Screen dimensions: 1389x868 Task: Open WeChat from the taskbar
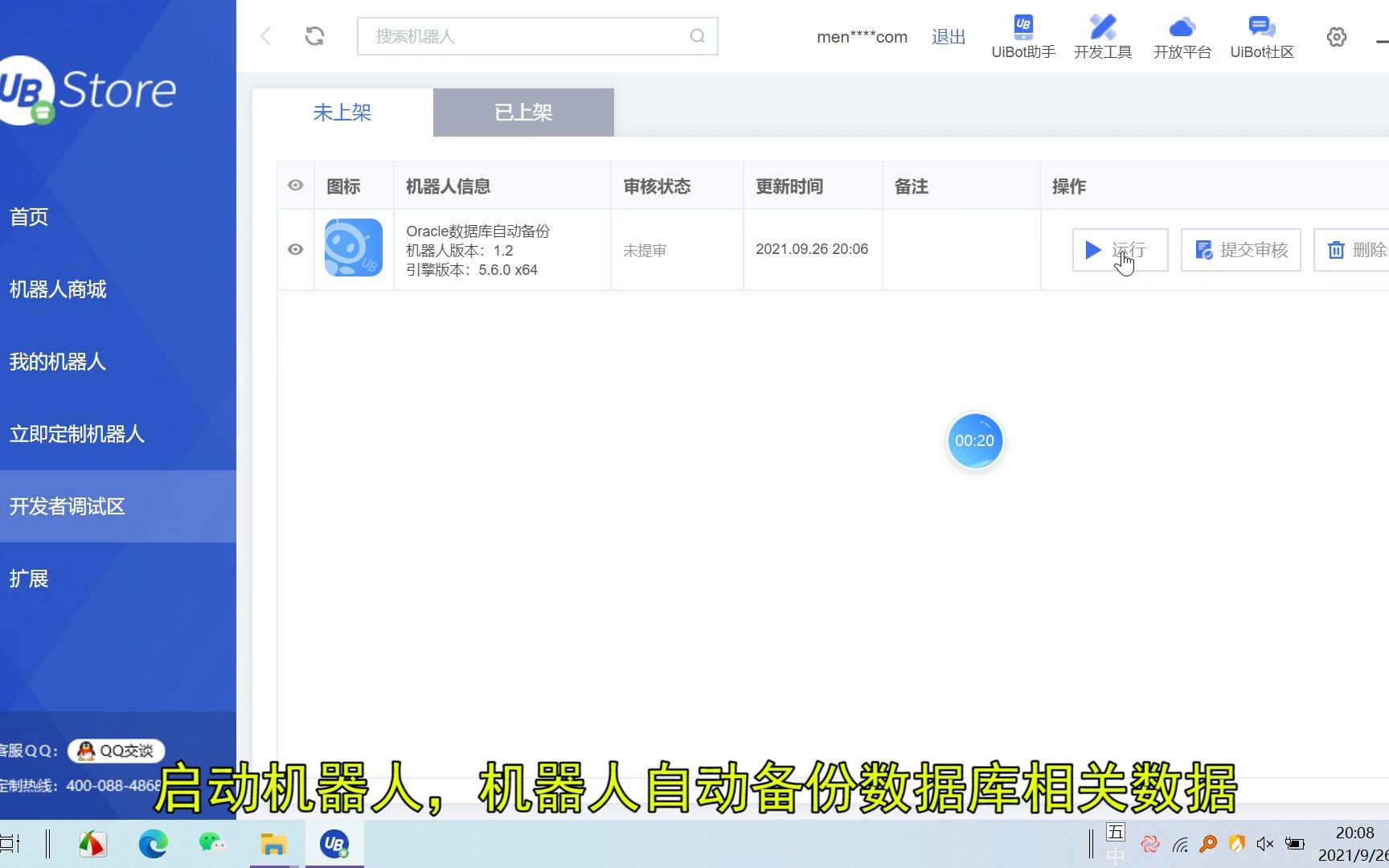(x=212, y=843)
